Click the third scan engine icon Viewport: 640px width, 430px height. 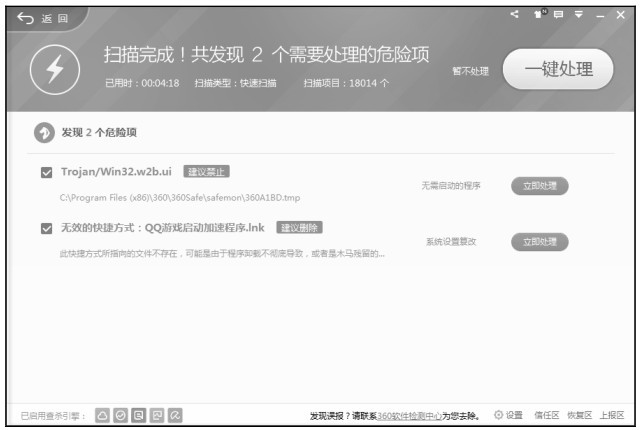139,416
